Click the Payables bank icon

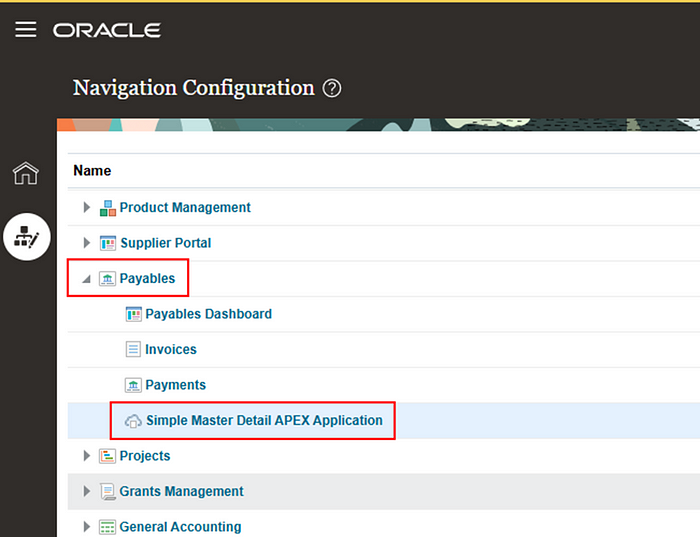coord(107,279)
